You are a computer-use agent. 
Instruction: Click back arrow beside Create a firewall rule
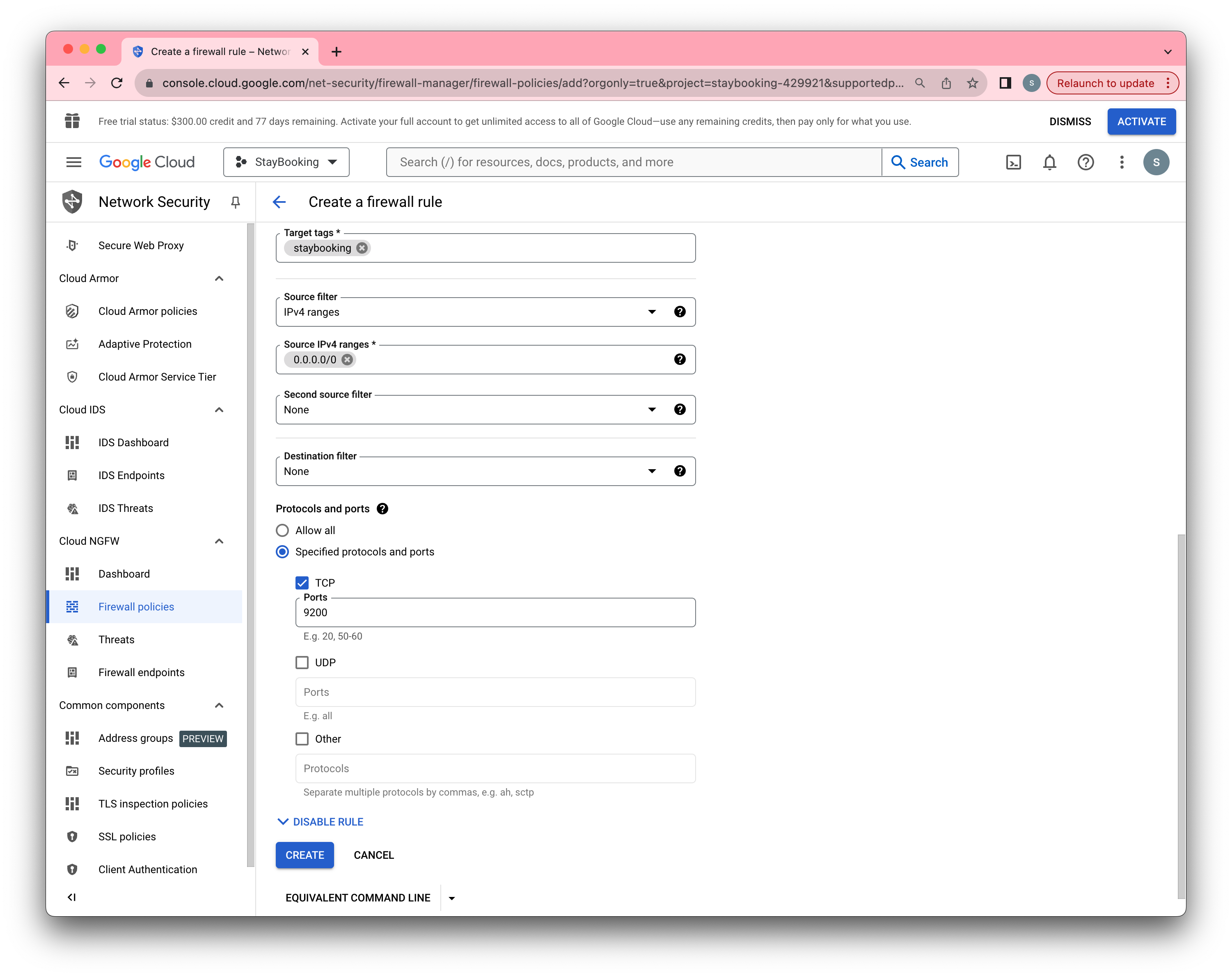279,202
